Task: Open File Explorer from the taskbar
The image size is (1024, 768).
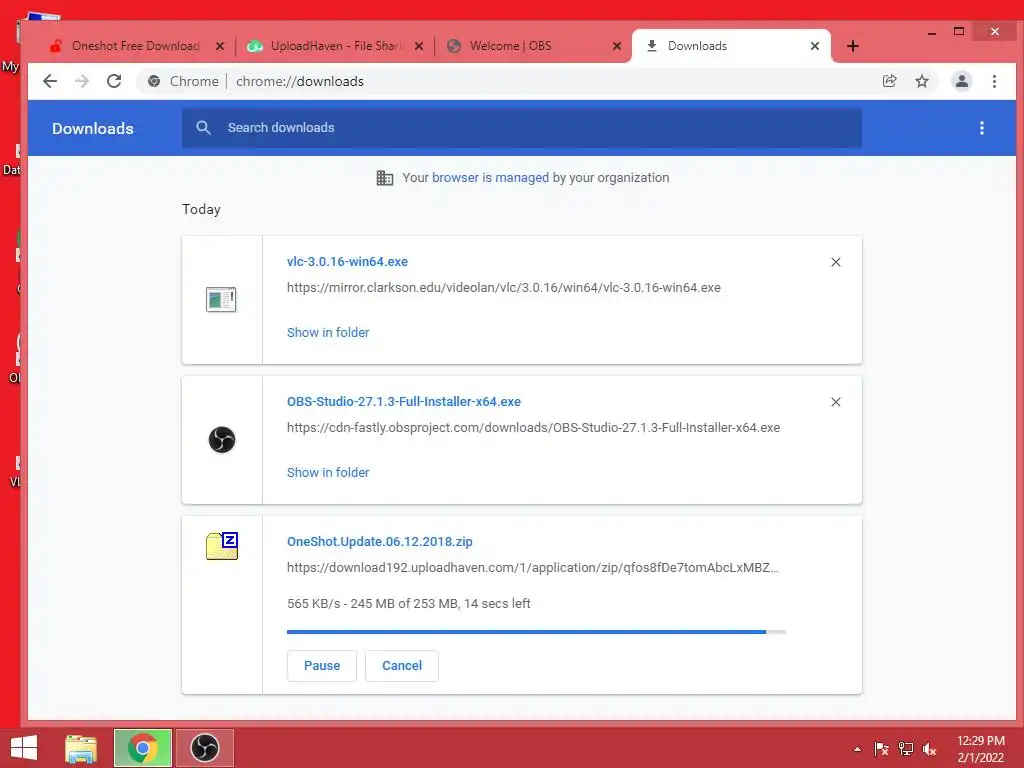Action: point(81,748)
